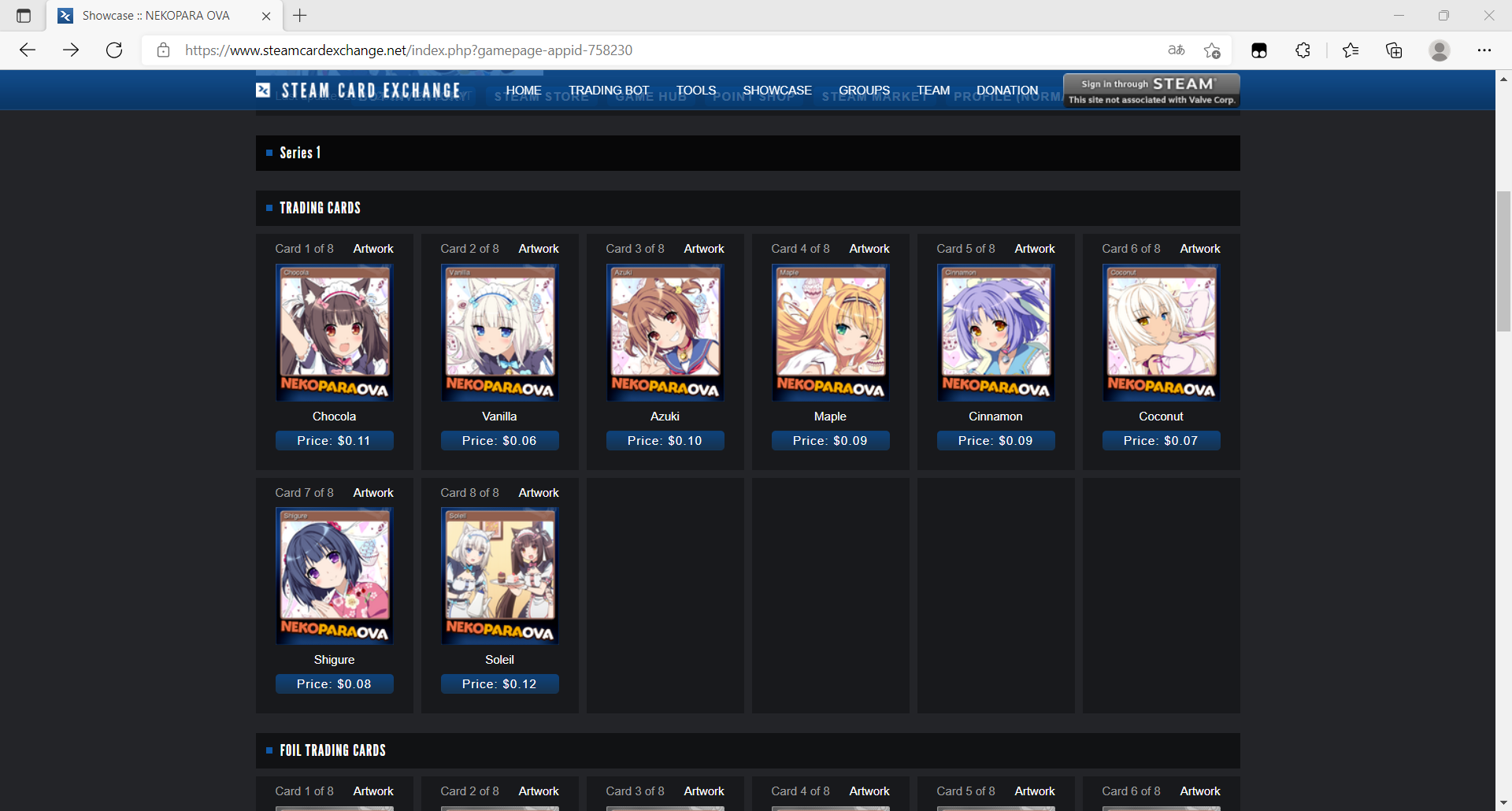Click Cinnamon Price: $0.09 button
The image size is (1512, 811).
pos(996,441)
